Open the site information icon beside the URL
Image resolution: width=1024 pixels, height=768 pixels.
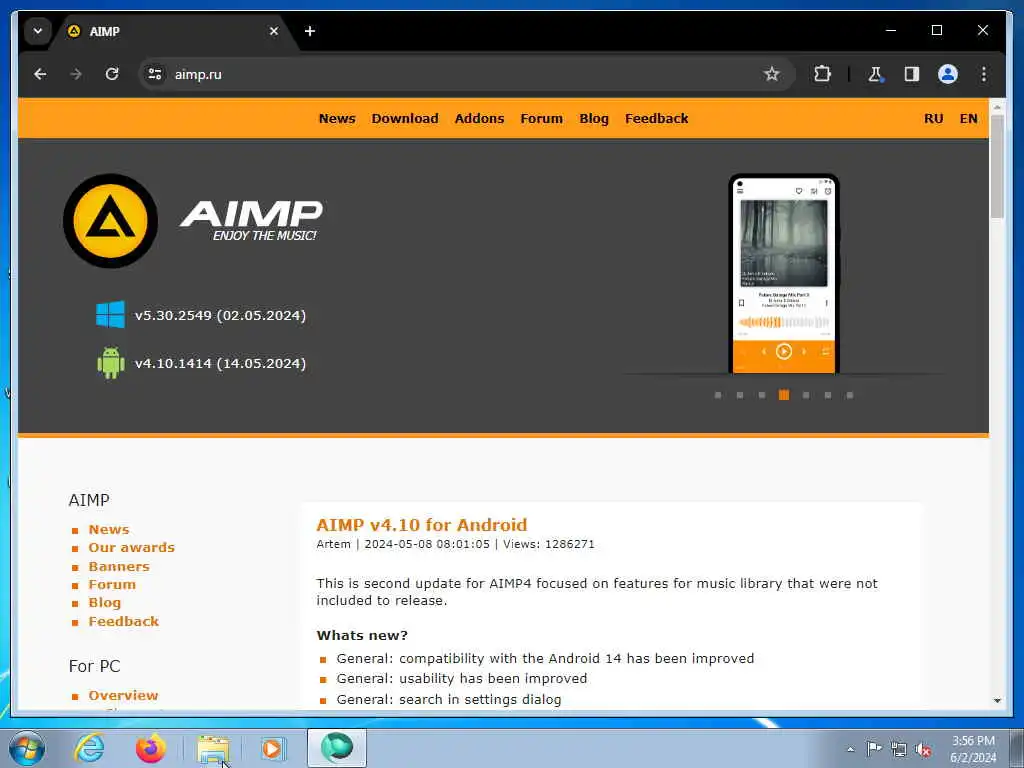155,74
